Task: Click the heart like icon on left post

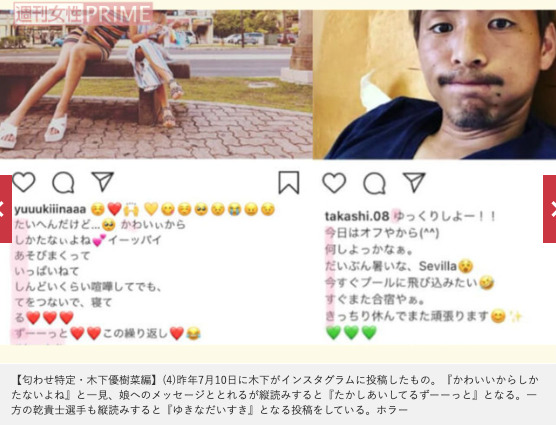Action: tap(24, 182)
